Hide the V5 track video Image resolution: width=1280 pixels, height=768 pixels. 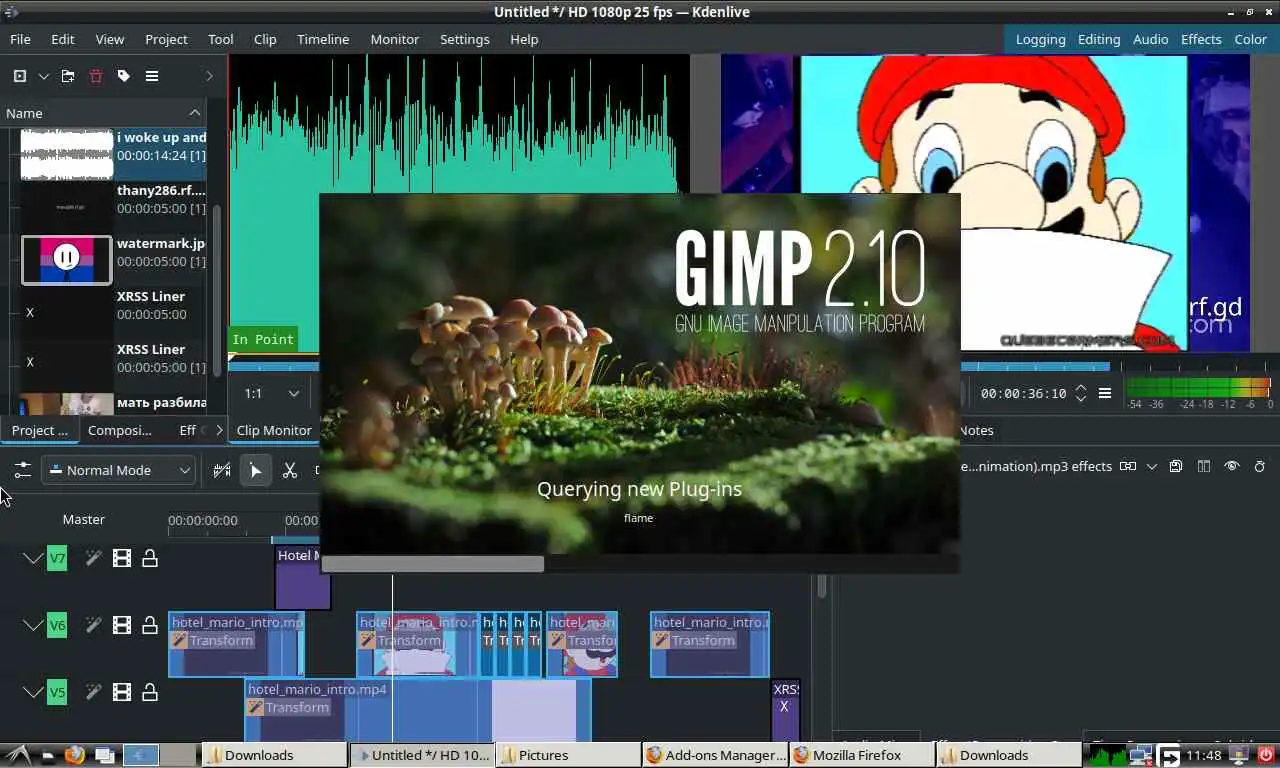(122, 692)
